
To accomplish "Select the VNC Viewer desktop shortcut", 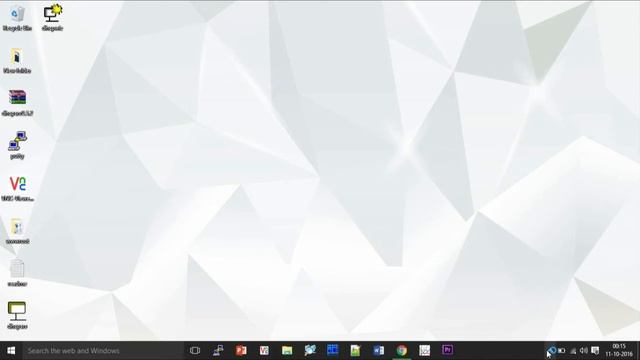I will (x=17, y=189).
